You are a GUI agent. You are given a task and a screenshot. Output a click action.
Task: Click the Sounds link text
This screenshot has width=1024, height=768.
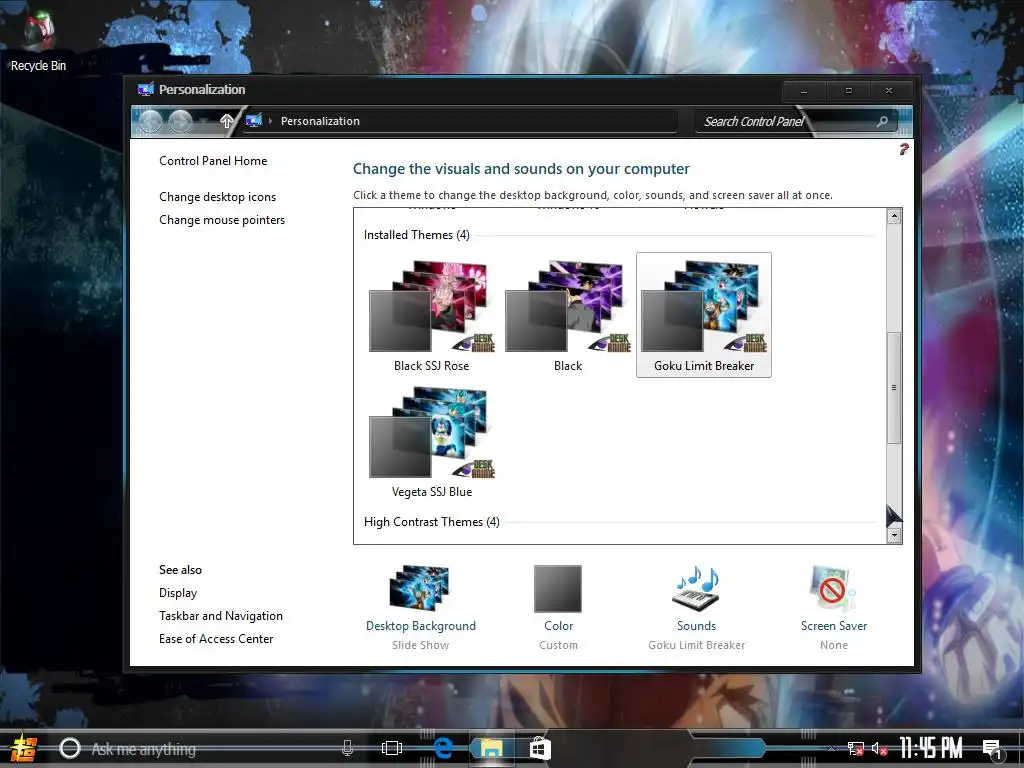click(696, 626)
